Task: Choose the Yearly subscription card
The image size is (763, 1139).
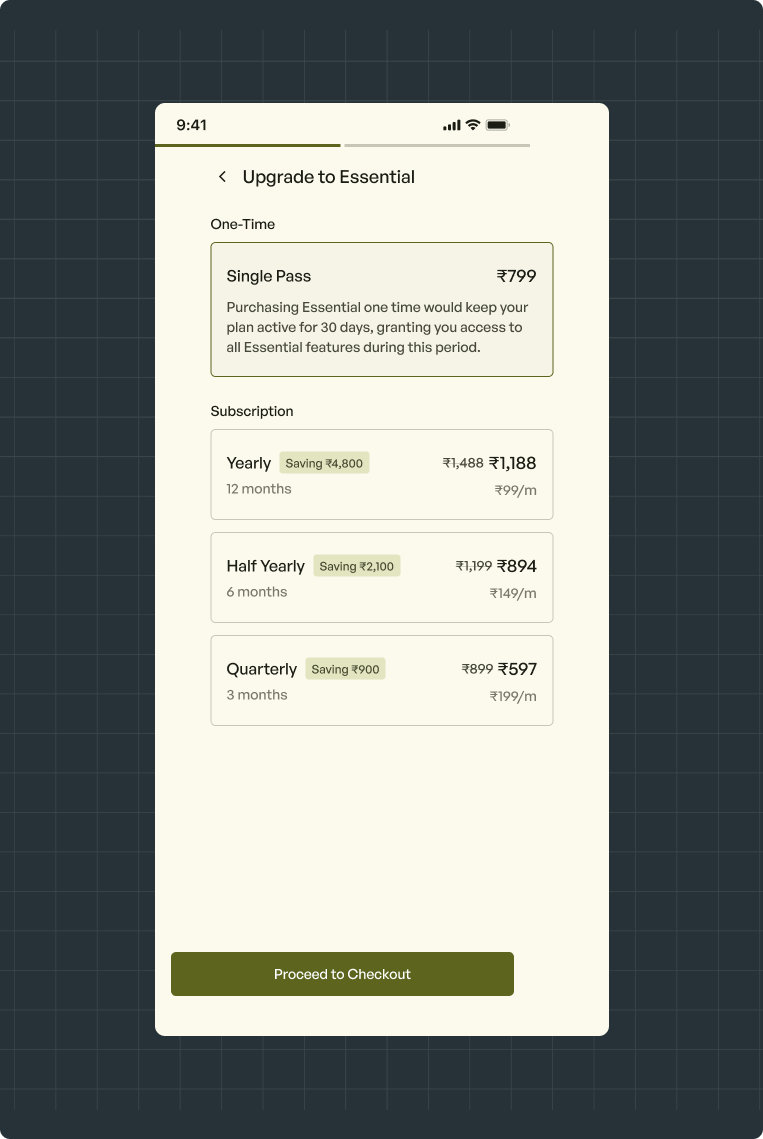Action: pos(382,474)
